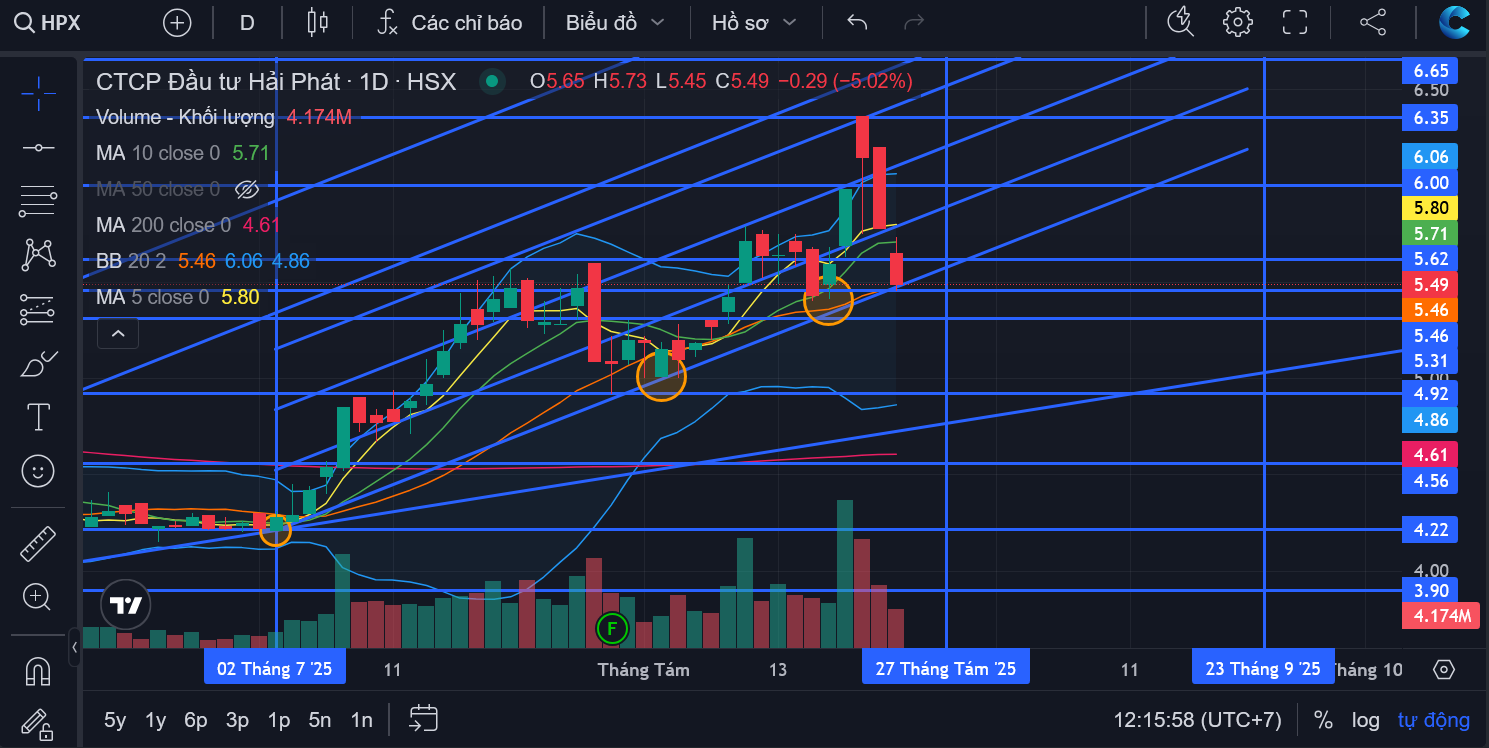1489x748 pixels.
Task: Select the 5n date range
Action: tap(320, 720)
